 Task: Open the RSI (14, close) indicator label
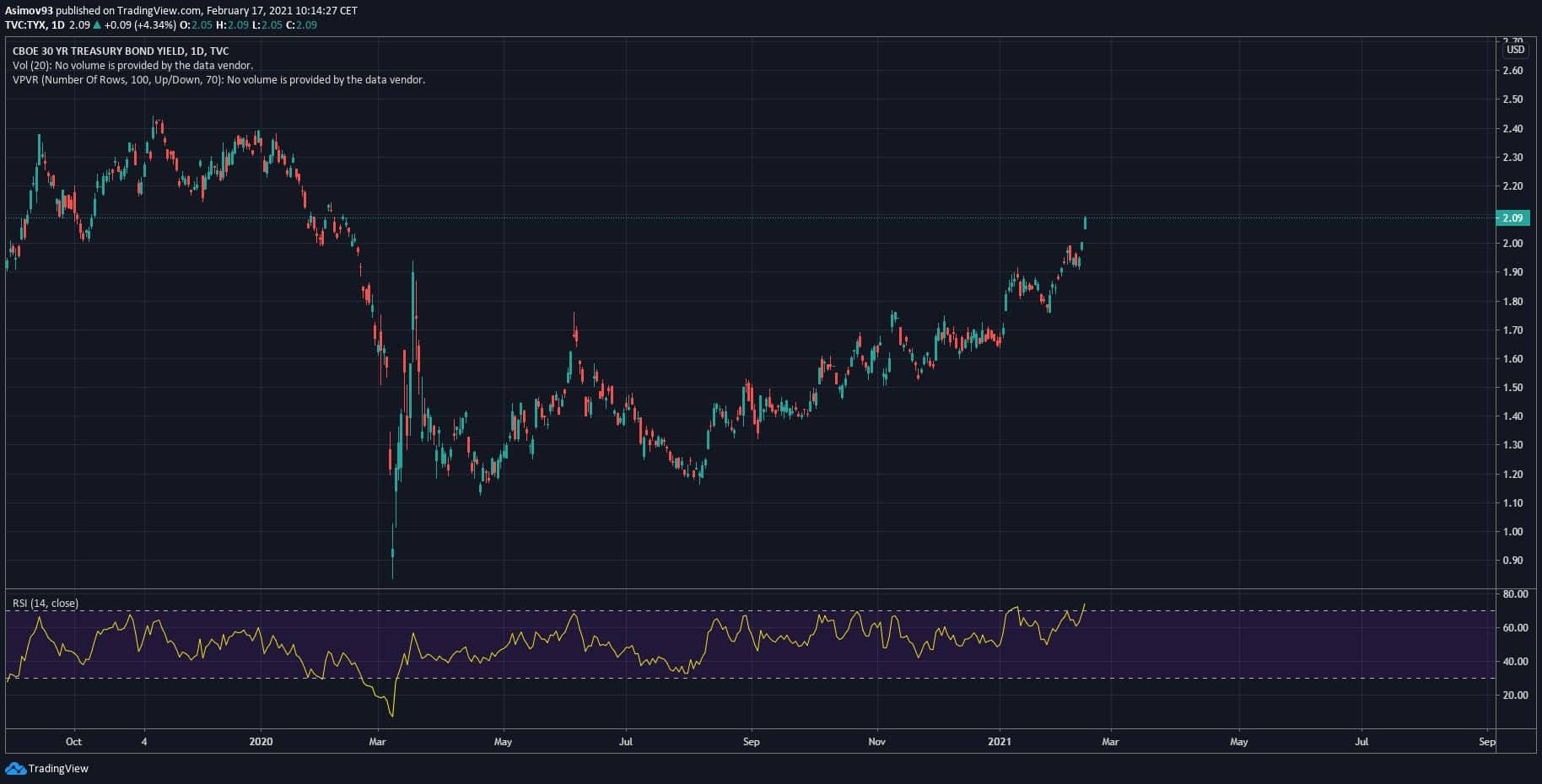point(46,603)
